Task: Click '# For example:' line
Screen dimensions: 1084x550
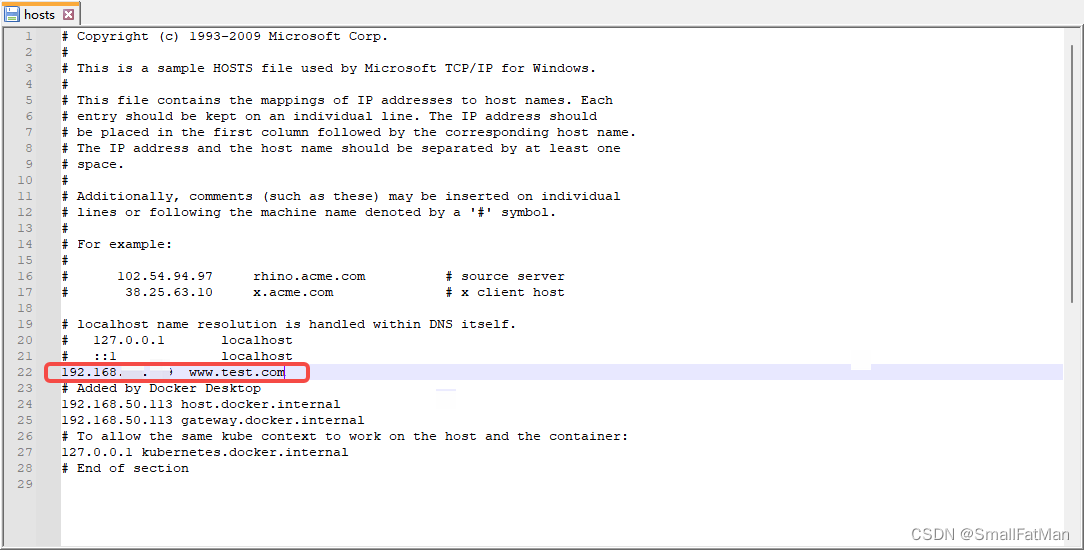Action: pos(117,245)
